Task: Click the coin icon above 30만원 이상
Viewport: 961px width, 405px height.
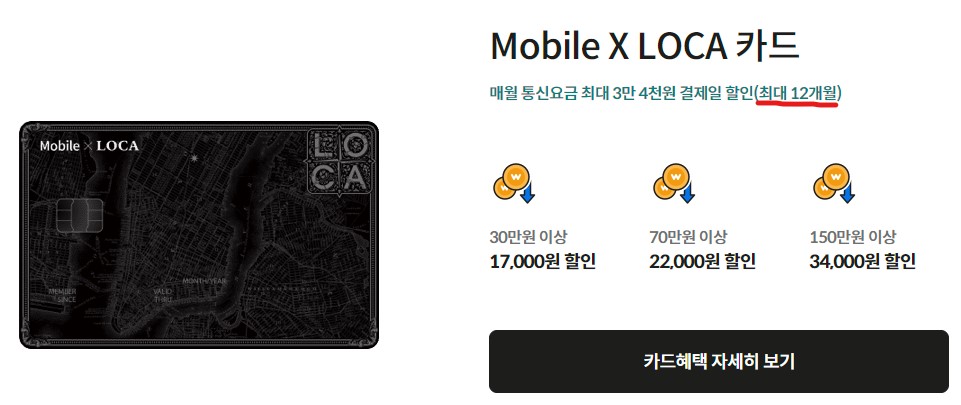Action: (x=514, y=184)
